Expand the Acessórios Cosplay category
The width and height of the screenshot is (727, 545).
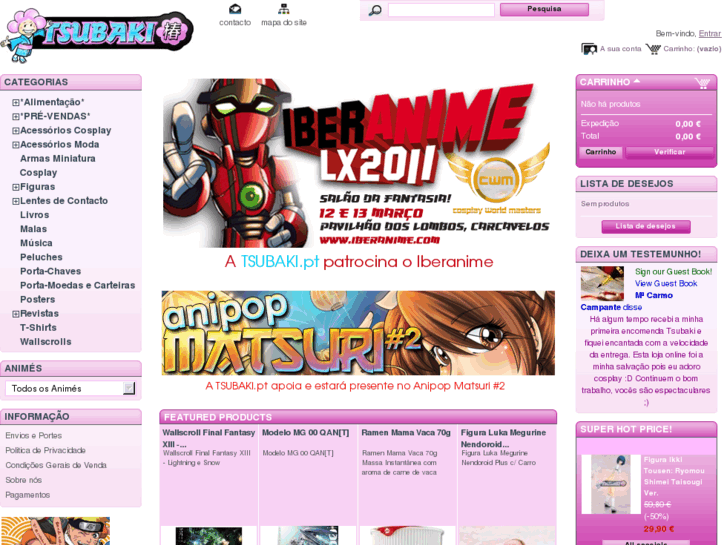(x=16, y=131)
